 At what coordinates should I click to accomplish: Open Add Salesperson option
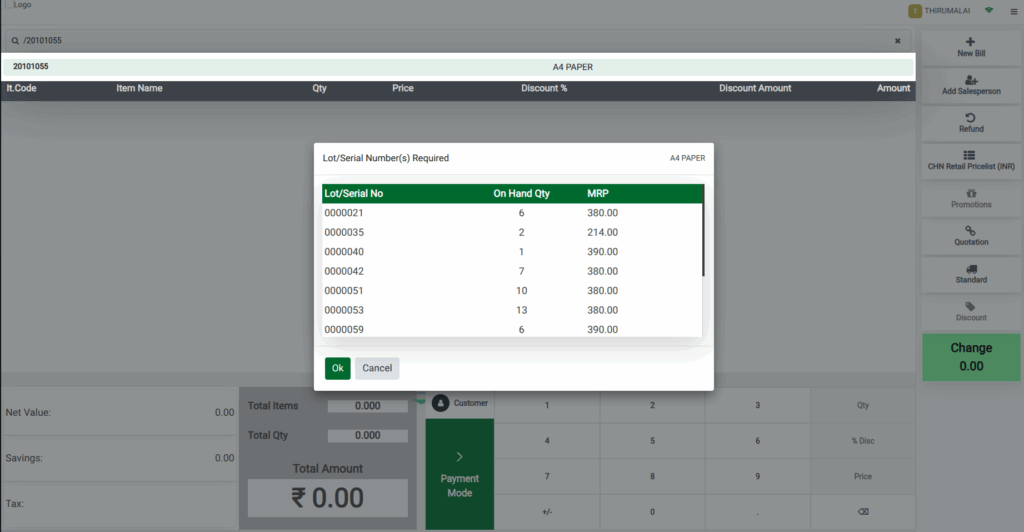click(x=971, y=85)
